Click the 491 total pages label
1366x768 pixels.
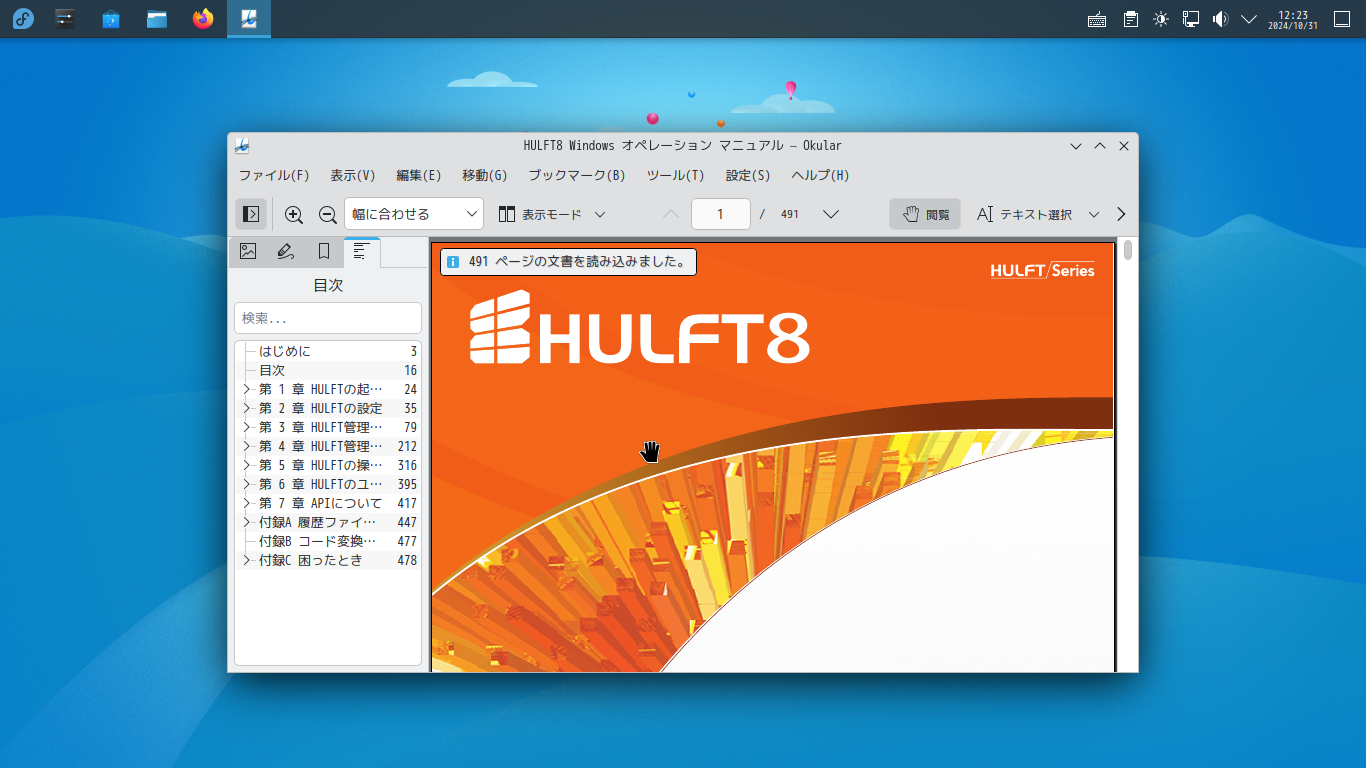(x=790, y=214)
